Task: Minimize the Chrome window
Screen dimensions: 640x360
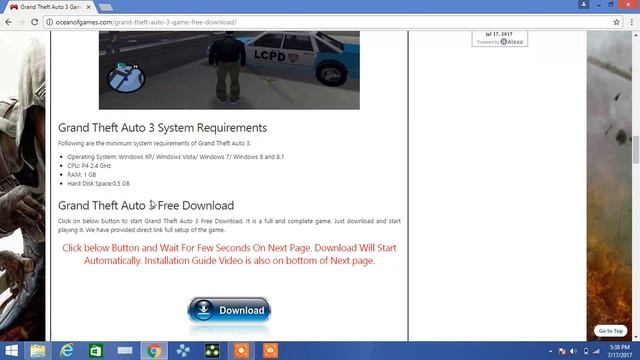Action: [598, 4]
